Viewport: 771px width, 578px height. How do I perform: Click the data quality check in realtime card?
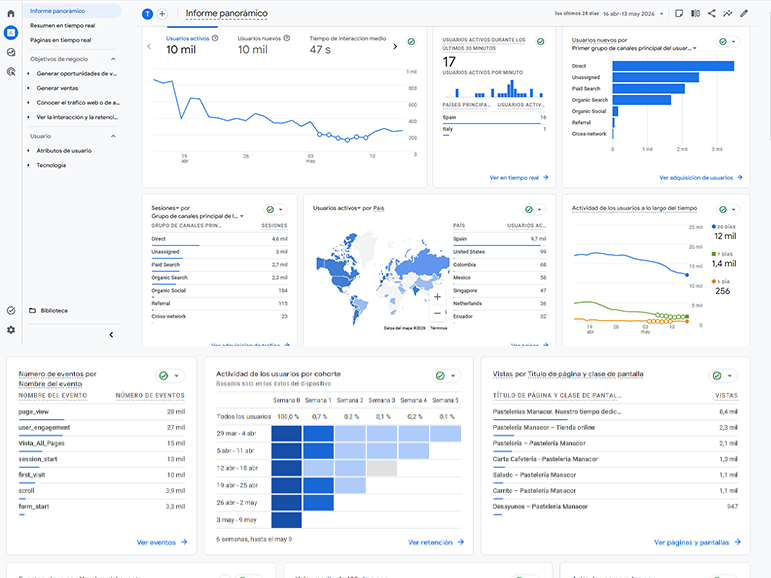(x=540, y=42)
